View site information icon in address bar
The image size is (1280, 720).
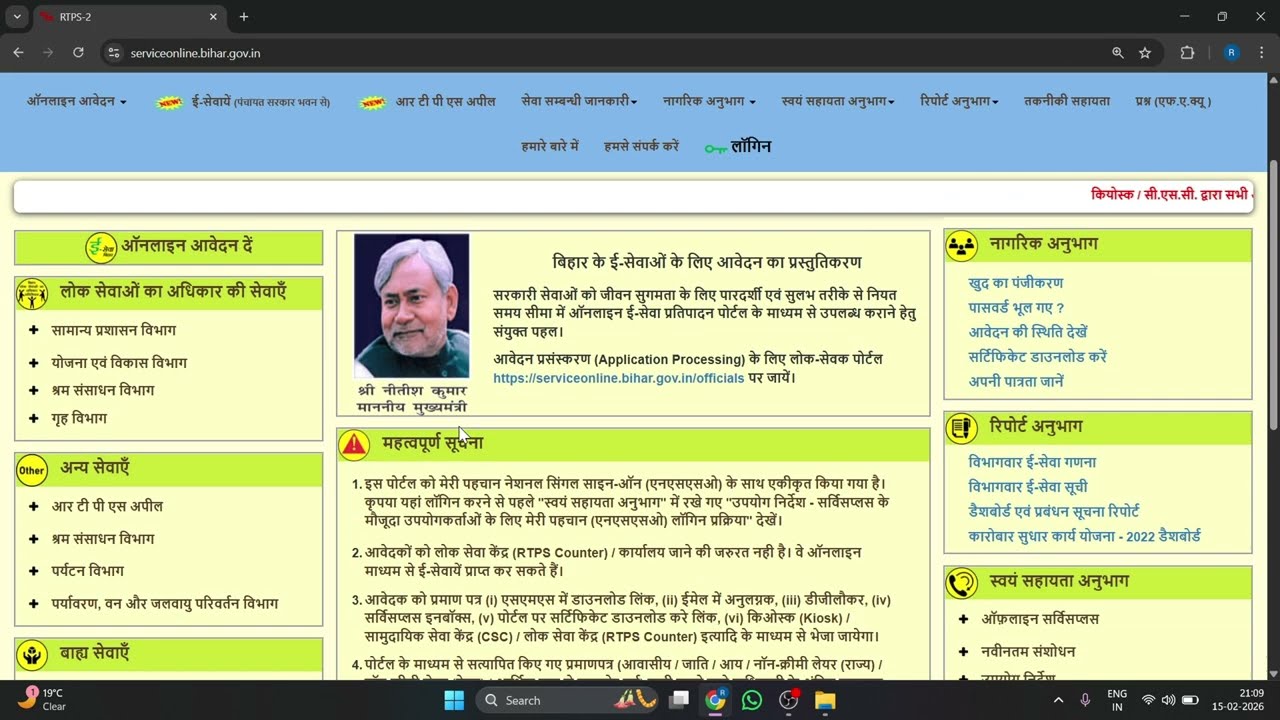(x=114, y=53)
